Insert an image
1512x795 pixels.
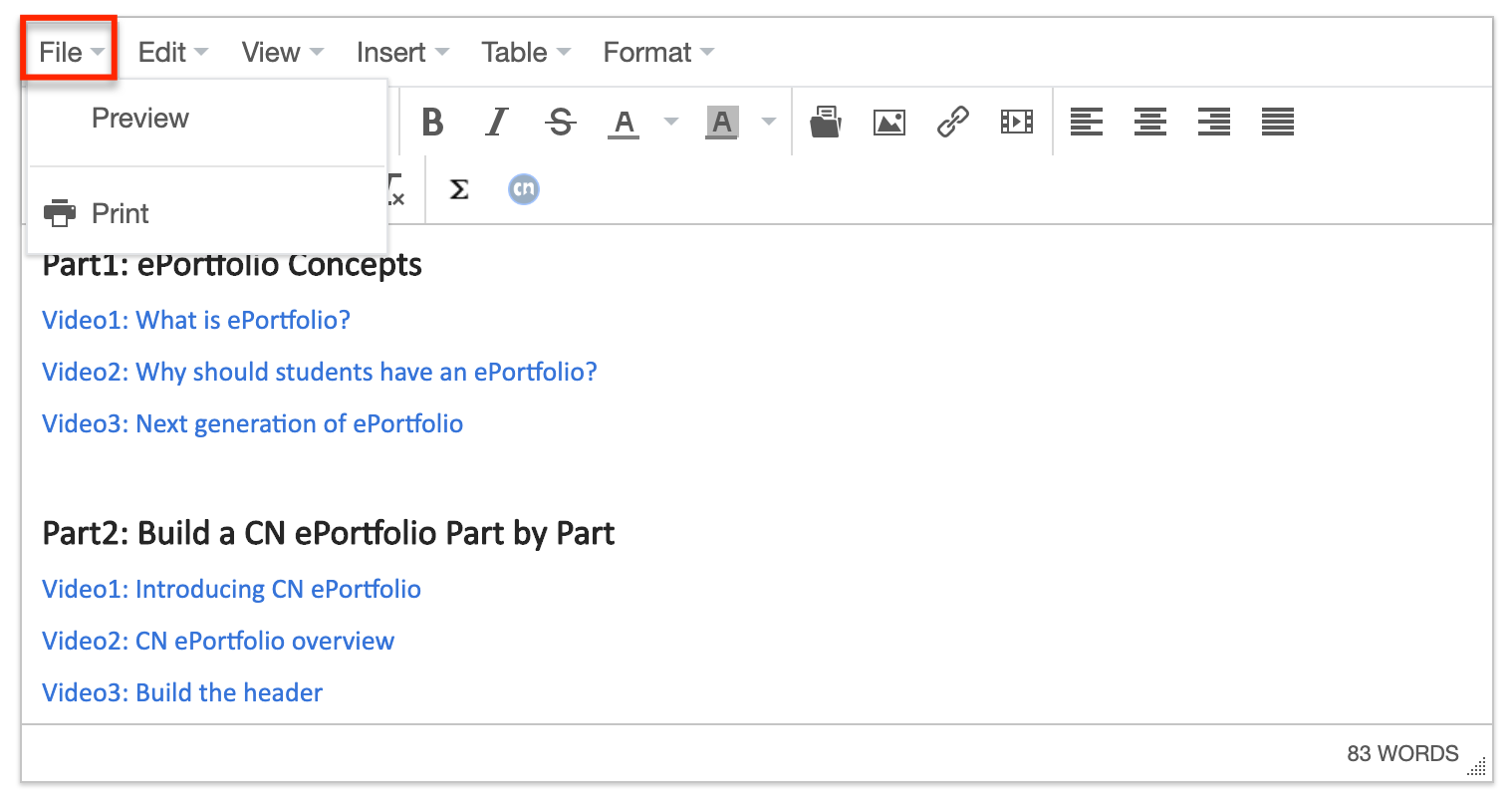click(889, 123)
